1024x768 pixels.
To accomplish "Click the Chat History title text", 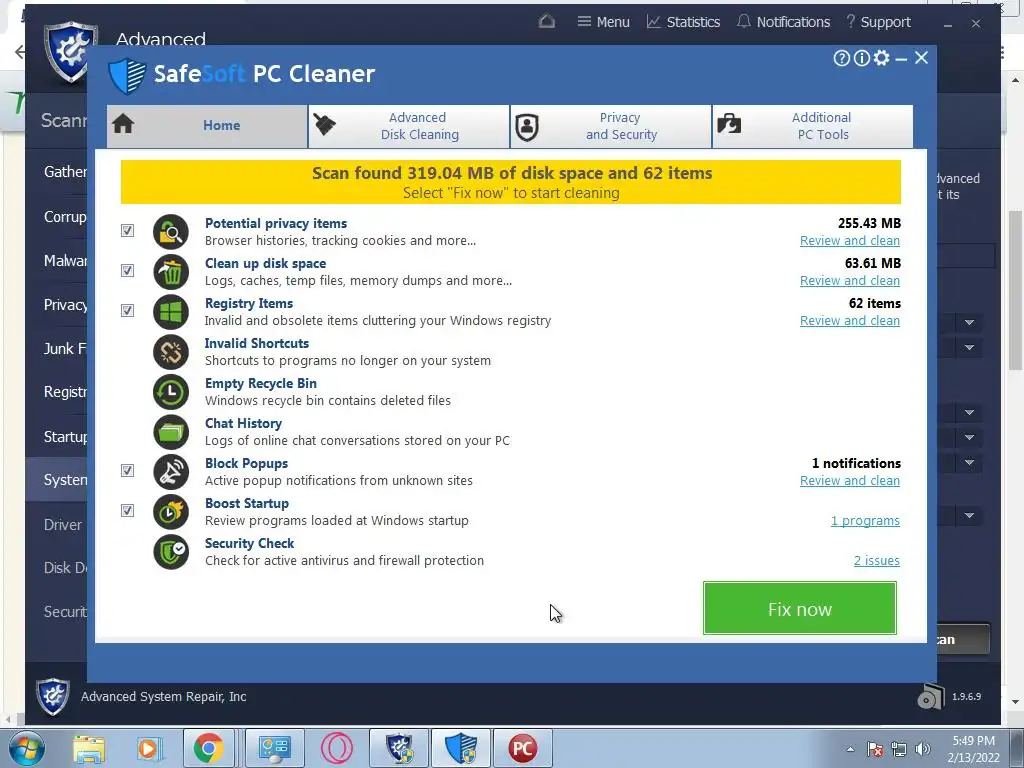I will tap(243, 423).
